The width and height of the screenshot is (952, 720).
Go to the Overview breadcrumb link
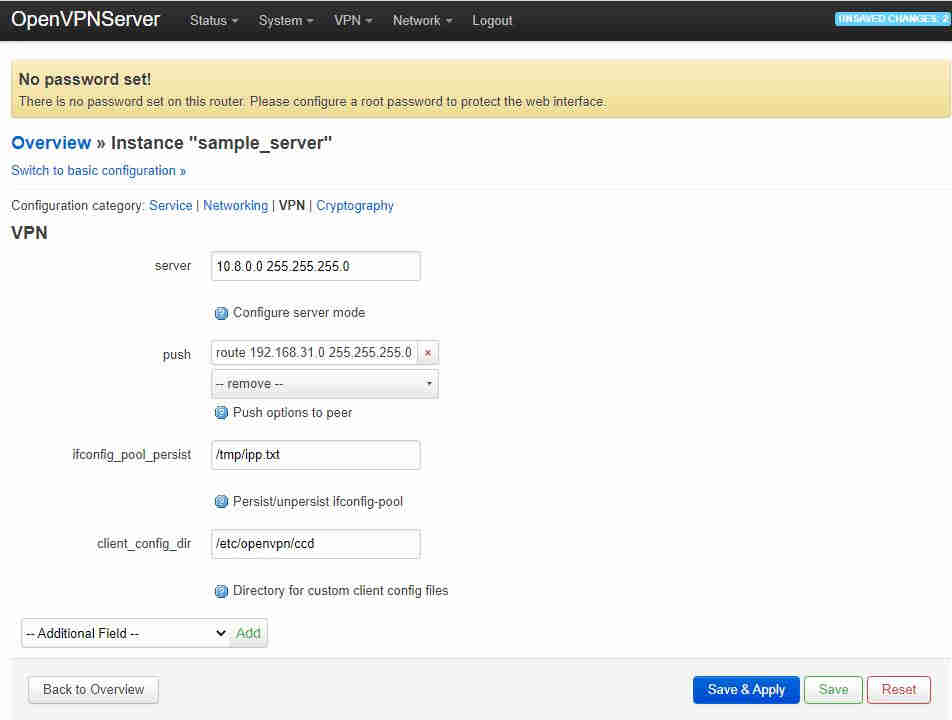click(x=51, y=143)
